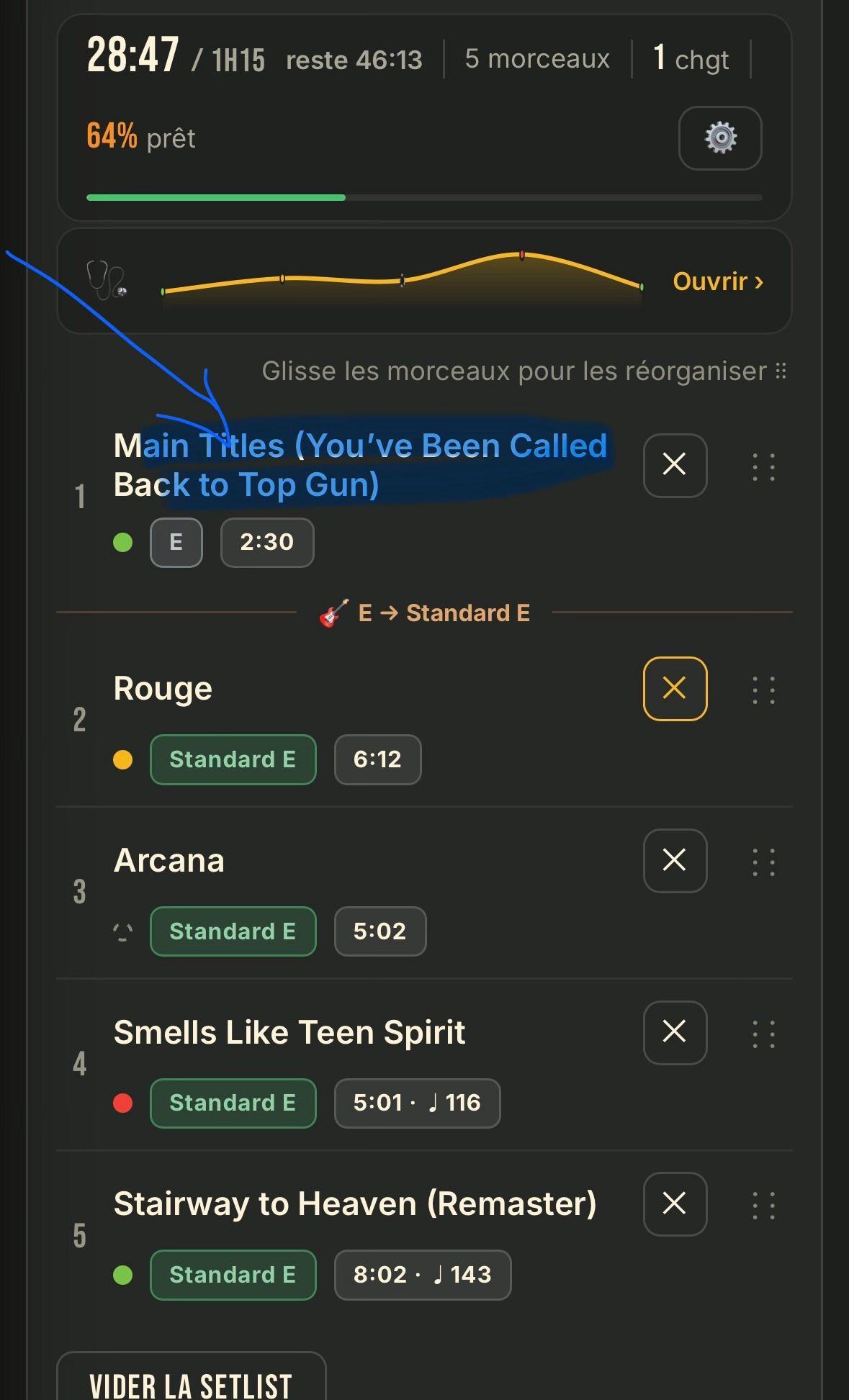Toggle the green readiness dot on Main Titles
Image resolution: width=849 pixels, height=1400 pixels.
(x=123, y=542)
